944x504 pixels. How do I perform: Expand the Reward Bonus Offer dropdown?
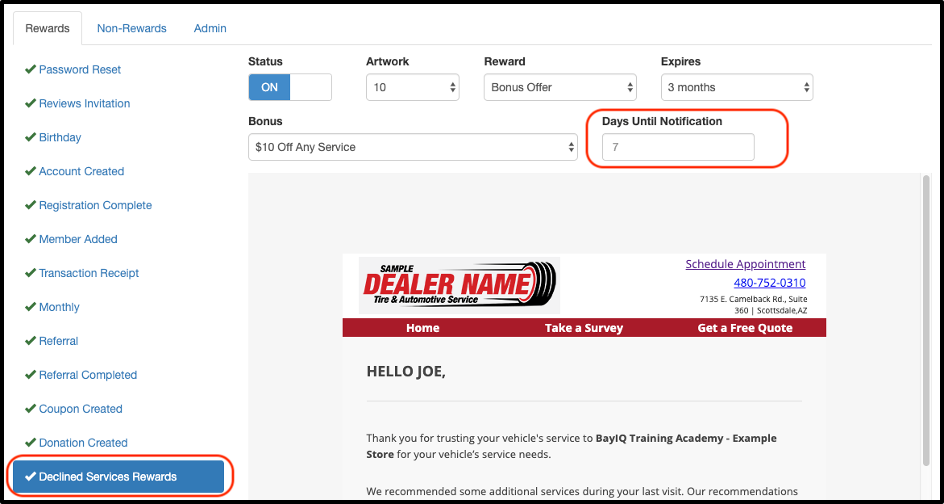coord(559,87)
